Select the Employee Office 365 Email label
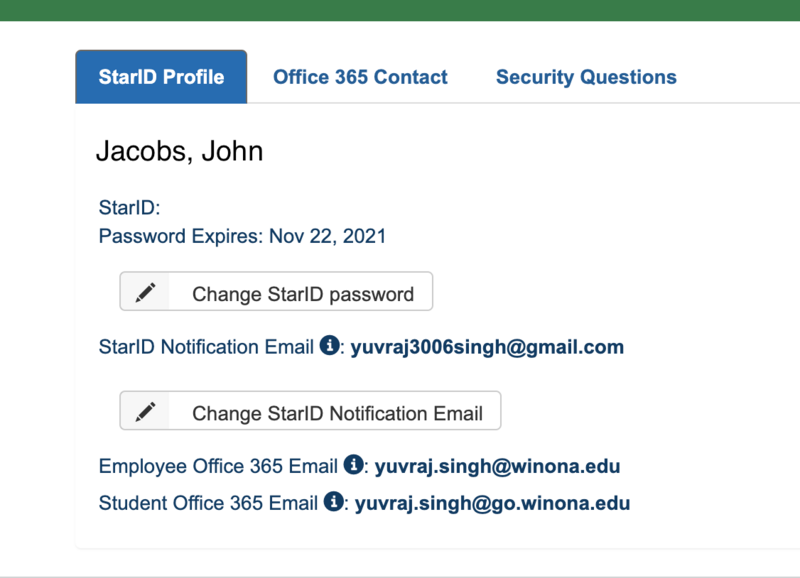This screenshot has width=800, height=578. tap(219, 466)
